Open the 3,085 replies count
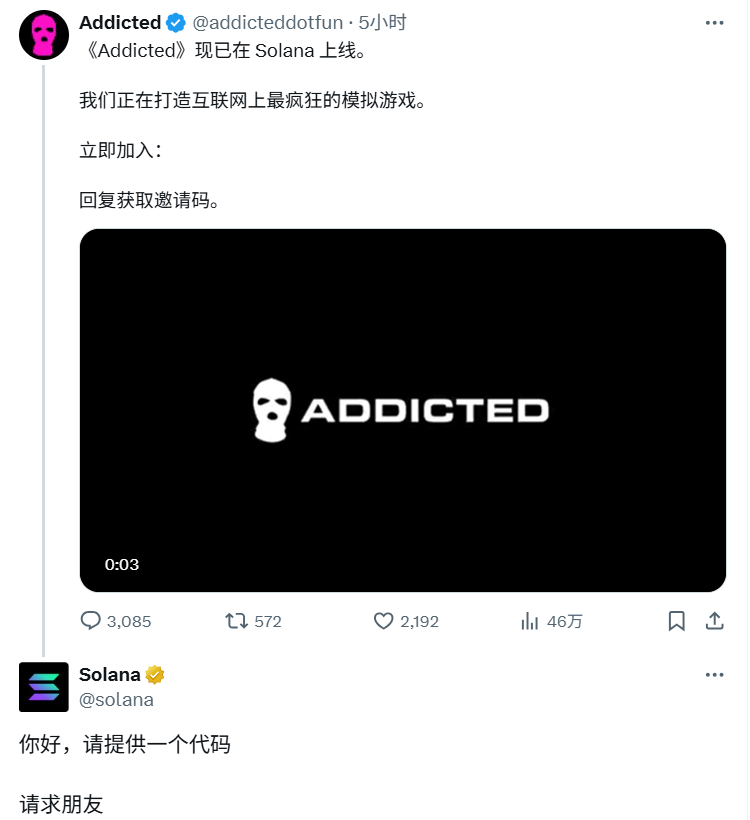This screenshot has width=750, height=820. click(x=129, y=621)
